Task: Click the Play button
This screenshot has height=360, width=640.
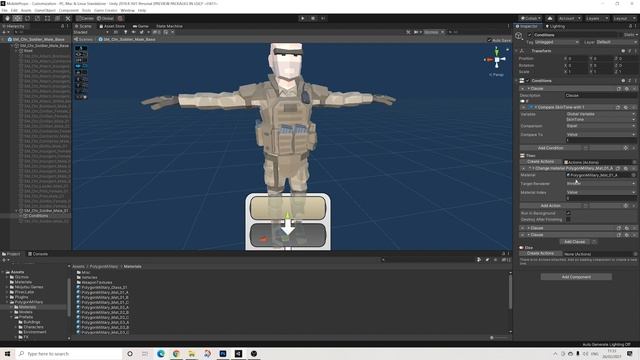Action: [x=302, y=18]
